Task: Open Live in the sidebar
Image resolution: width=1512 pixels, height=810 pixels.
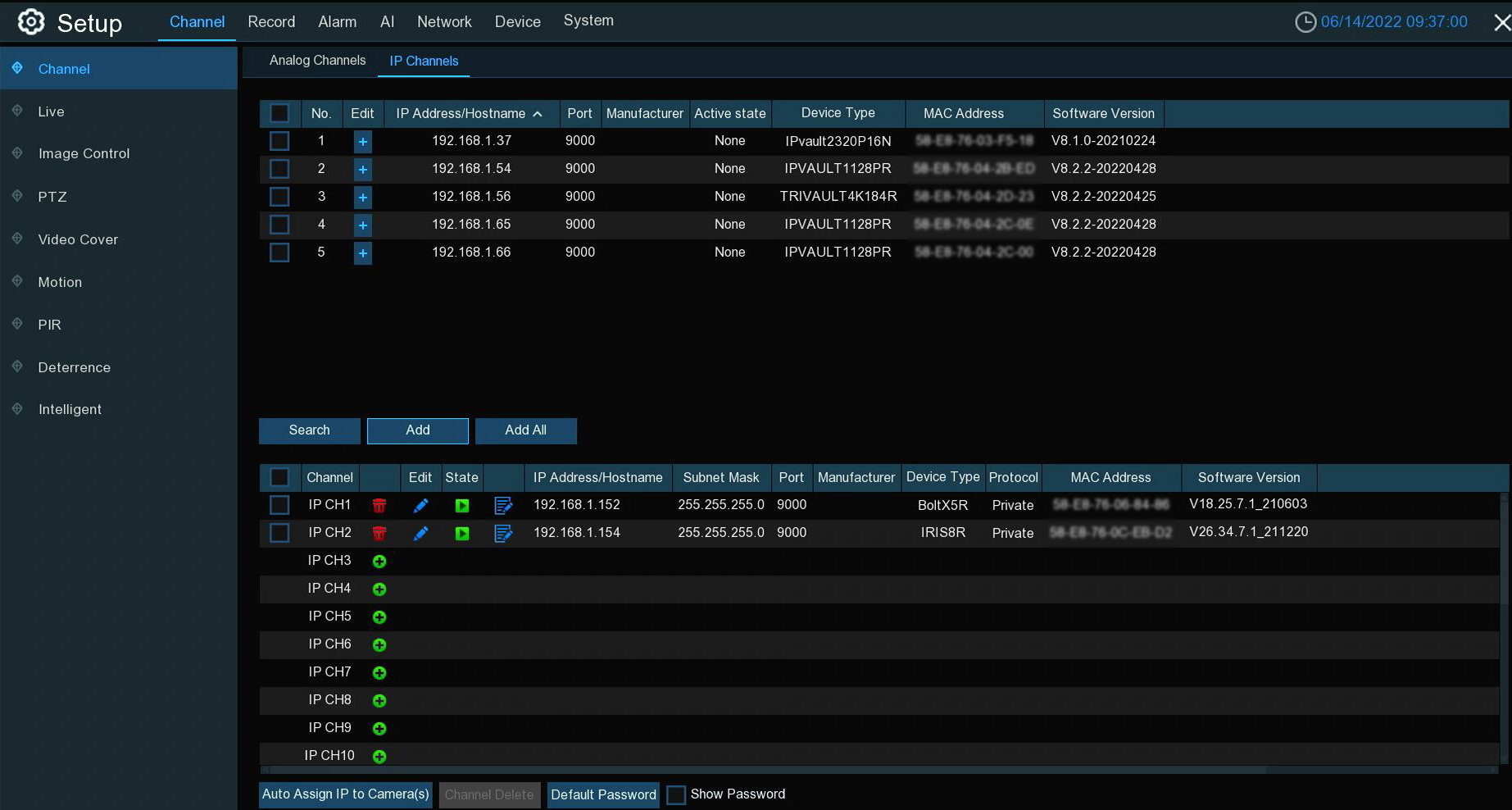Action: [x=119, y=111]
